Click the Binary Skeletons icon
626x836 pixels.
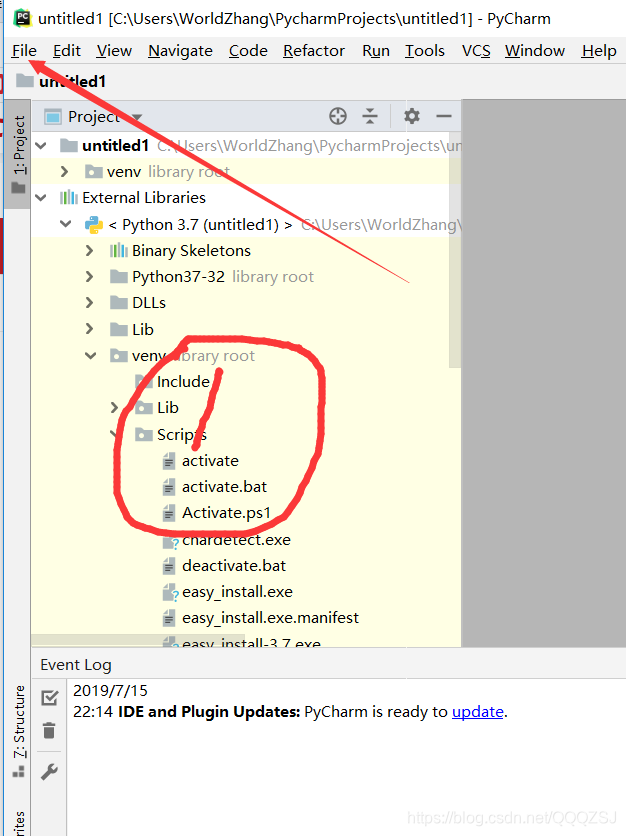(x=118, y=250)
